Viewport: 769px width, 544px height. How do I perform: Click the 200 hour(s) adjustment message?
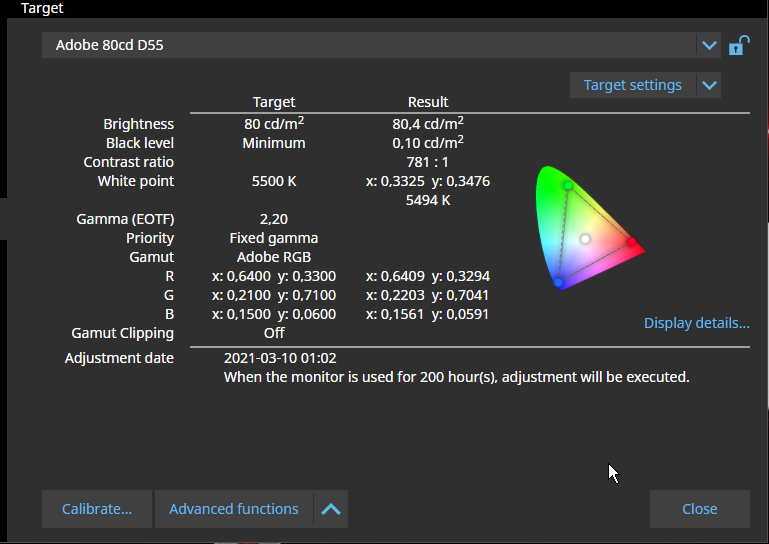click(457, 377)
